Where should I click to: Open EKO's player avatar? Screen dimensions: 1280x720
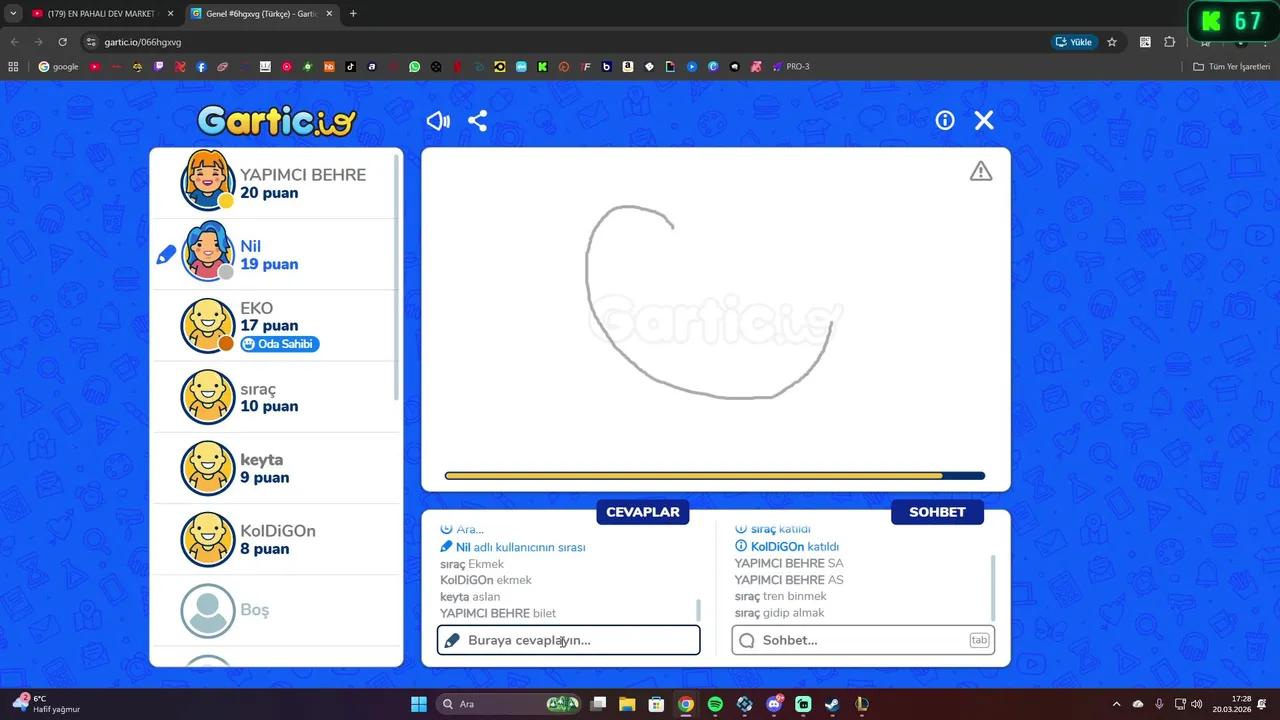coord(208,326)
